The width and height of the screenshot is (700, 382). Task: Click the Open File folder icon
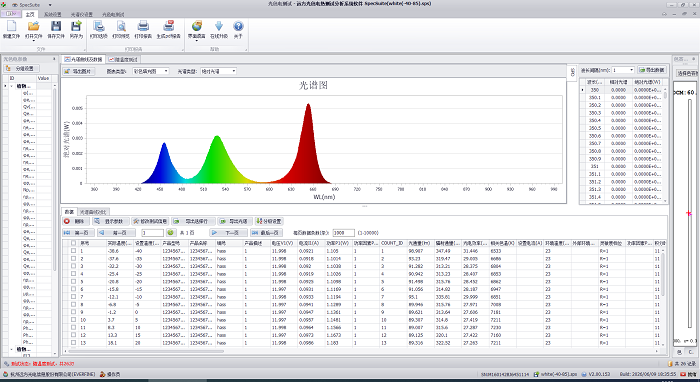point(33,26)
